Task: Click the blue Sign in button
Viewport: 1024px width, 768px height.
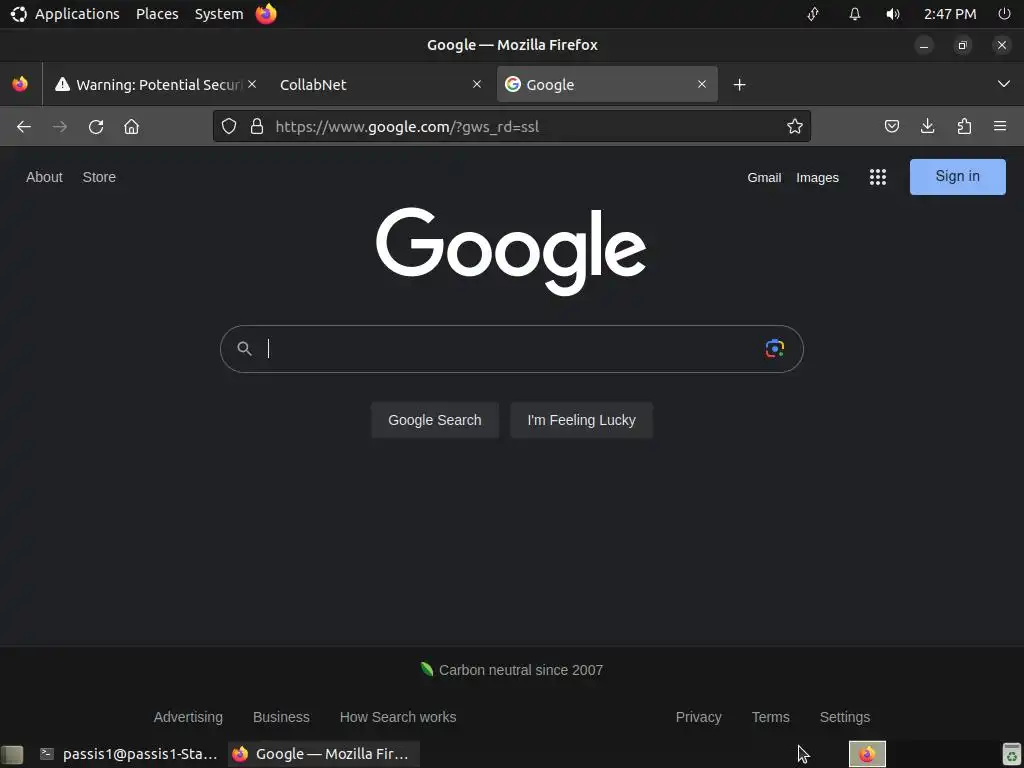Action: coord(957,176)
